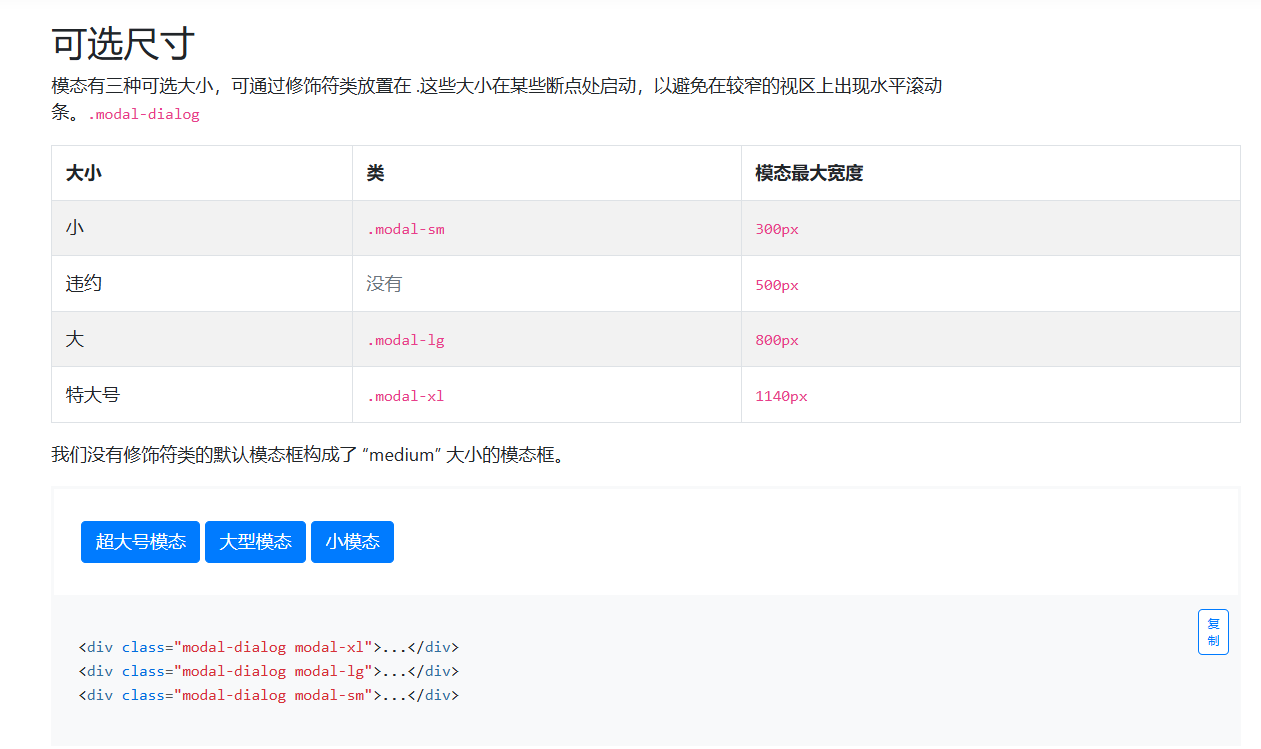Click the 超大号模态 button
This screenshot has width=1261, height=749.
140,542
